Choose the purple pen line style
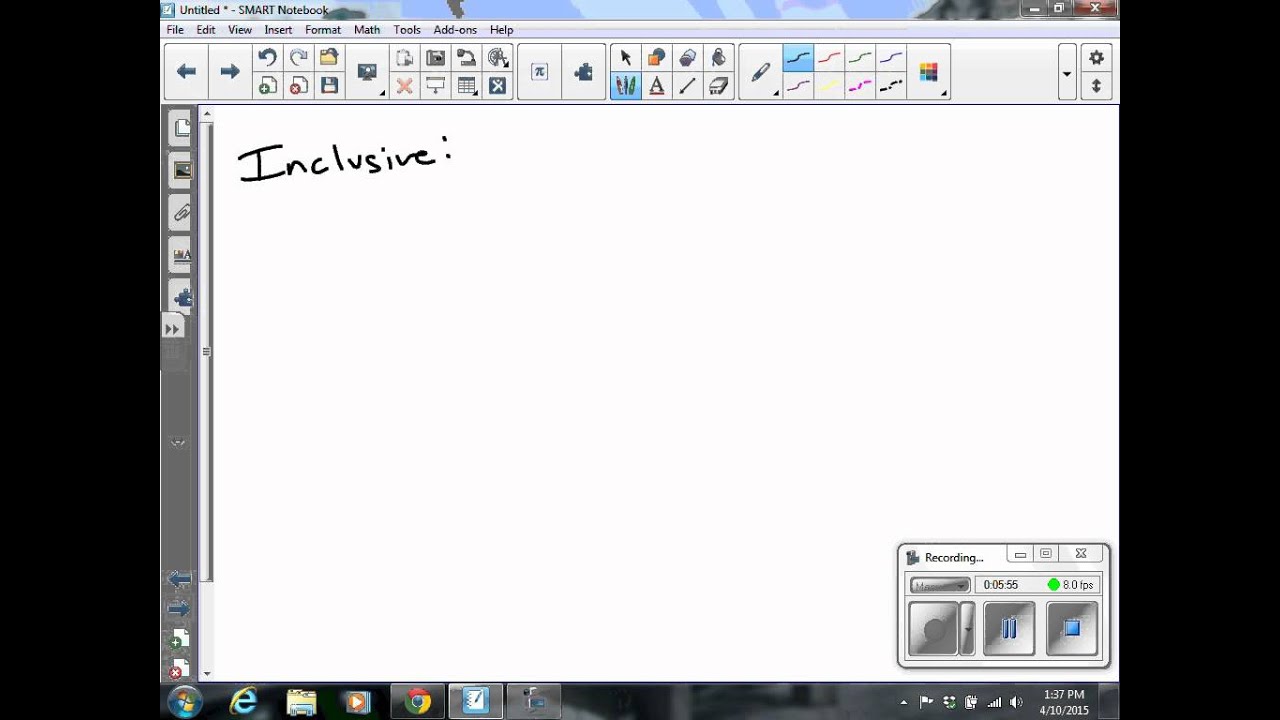 pos(798,87)
